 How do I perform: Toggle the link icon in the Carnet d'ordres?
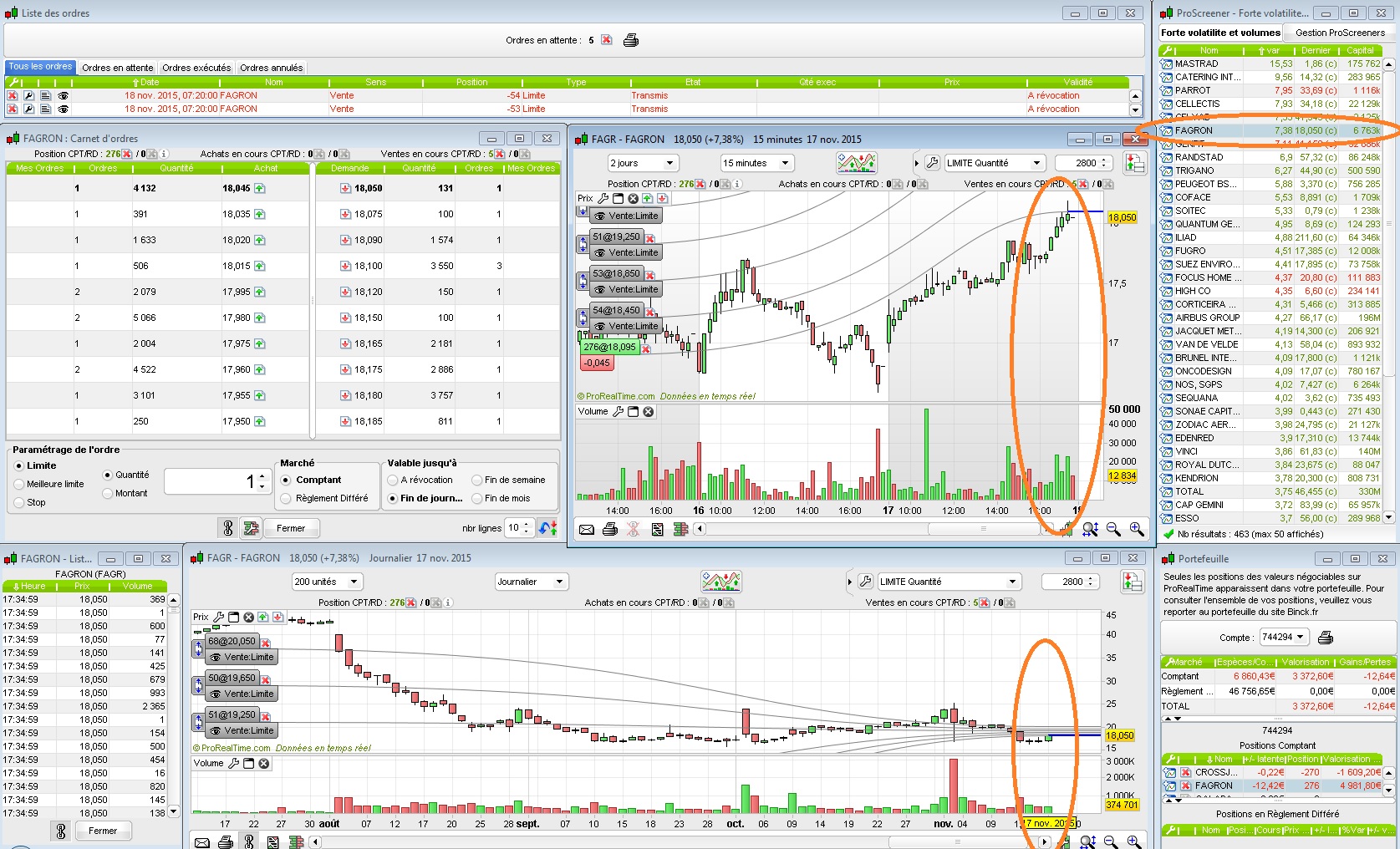pos(227,528)
